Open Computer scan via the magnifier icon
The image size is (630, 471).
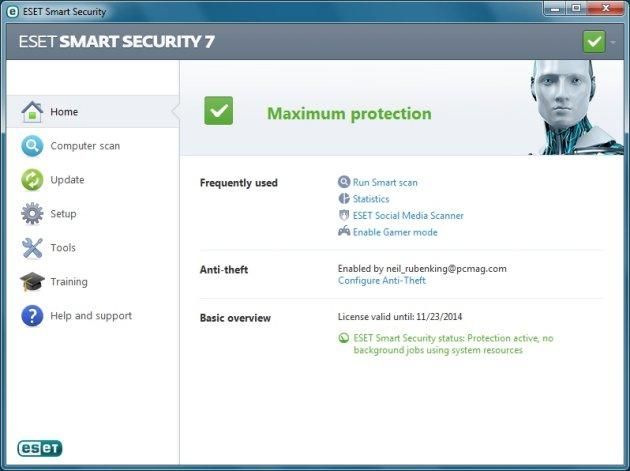click(32, 146)
